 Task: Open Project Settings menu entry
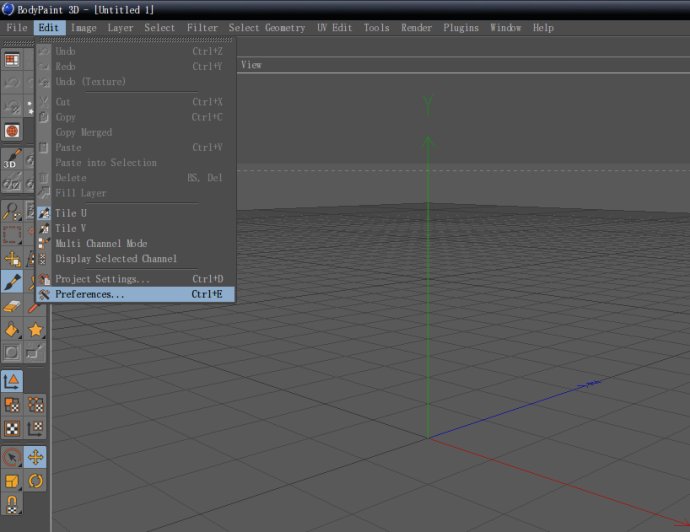102,279
